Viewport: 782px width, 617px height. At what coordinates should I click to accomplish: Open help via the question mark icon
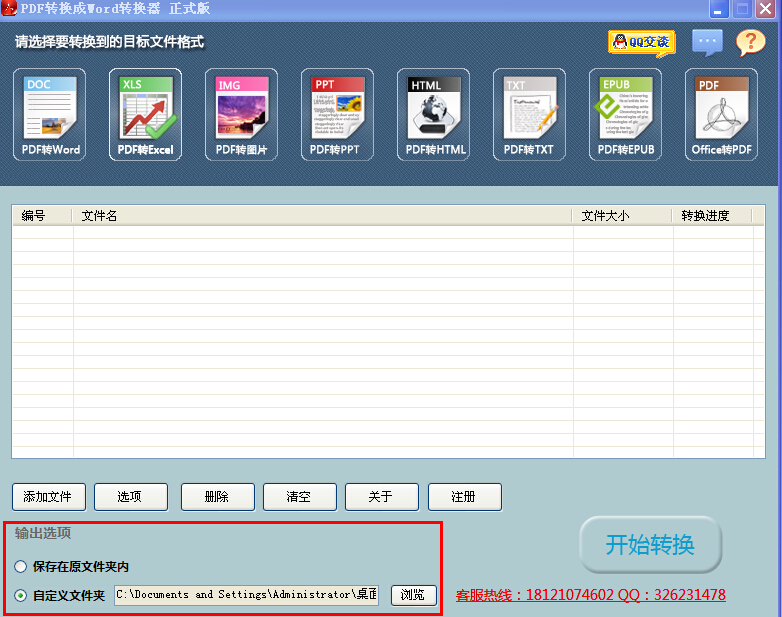[x=750, y=42]
